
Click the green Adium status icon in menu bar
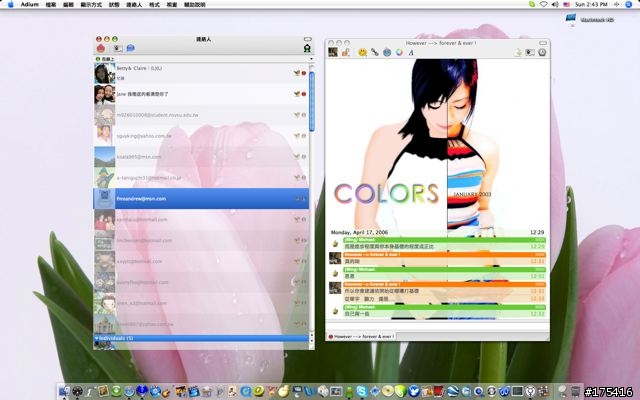click(x=531, y=4)
